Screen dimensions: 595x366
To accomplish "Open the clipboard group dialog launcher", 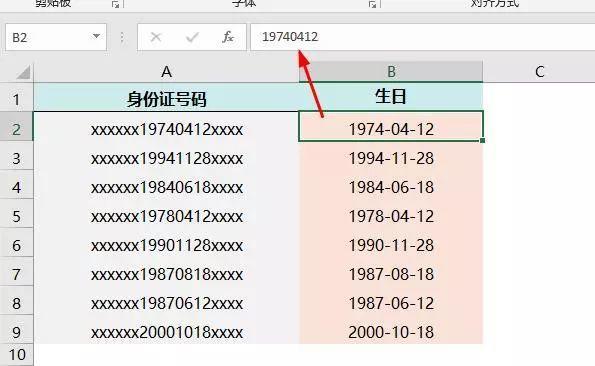I will pos(116,4).
